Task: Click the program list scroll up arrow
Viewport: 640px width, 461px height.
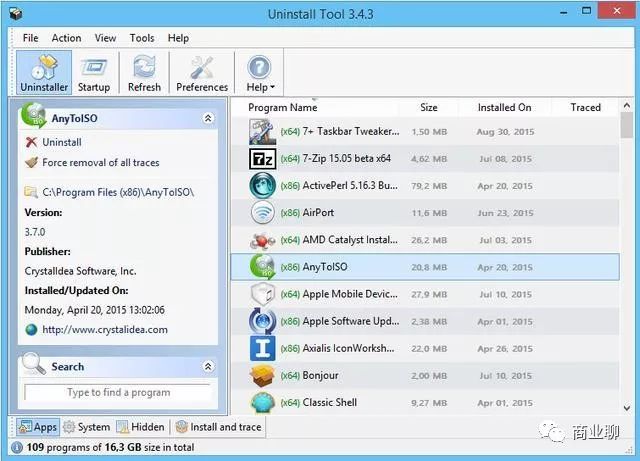Action: point(627,106)
